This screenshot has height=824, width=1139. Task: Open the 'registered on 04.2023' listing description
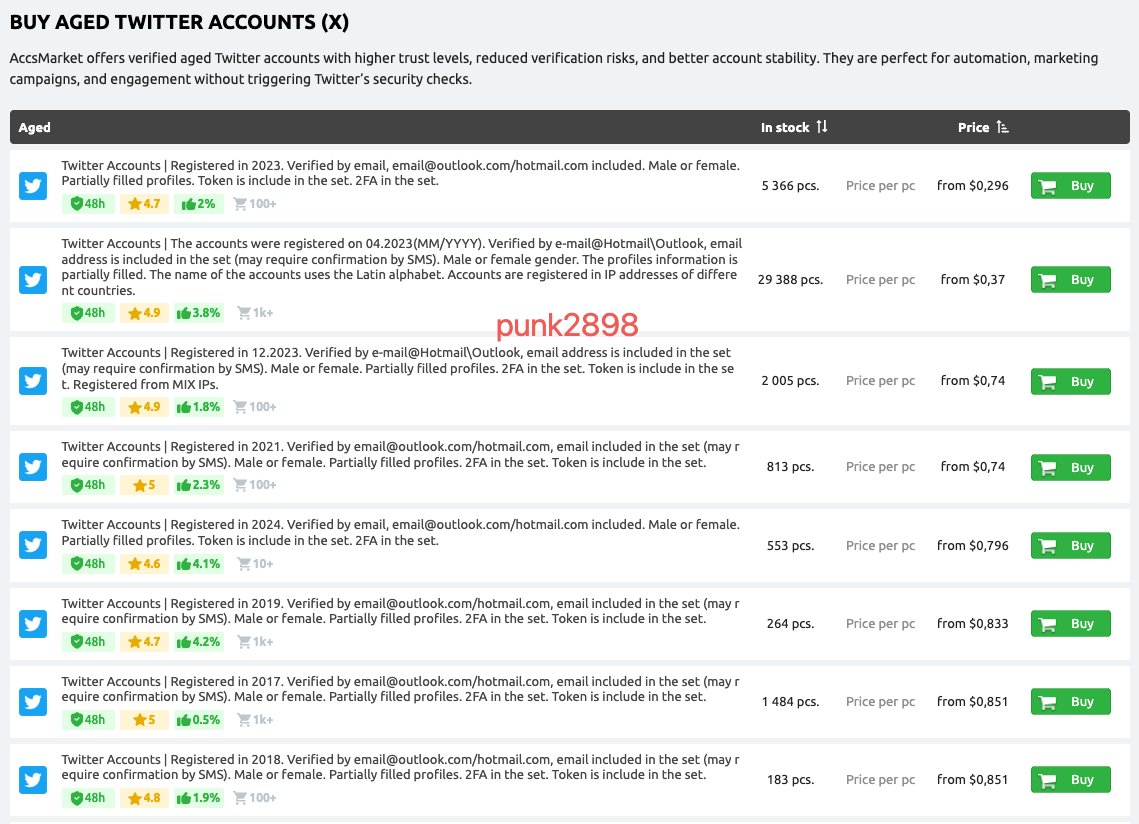point(402,267)
